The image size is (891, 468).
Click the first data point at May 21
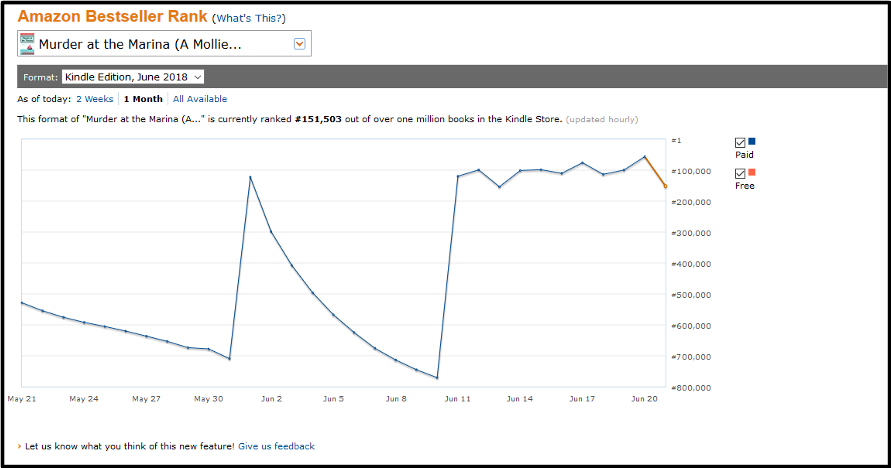click(x=22, y=302)
